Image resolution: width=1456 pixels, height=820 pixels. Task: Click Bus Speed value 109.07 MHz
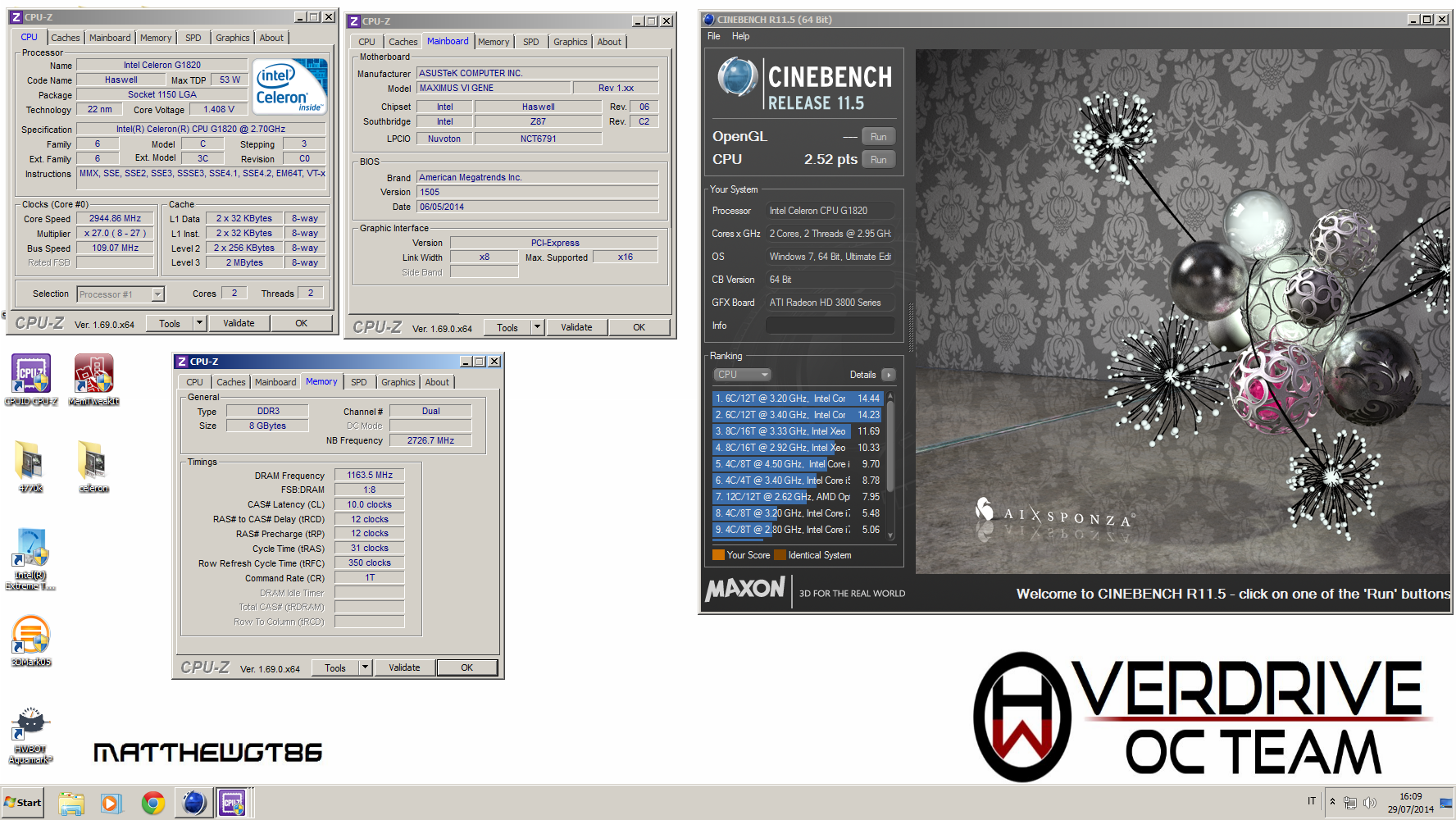pyautogui.click(x=116, y=248)
